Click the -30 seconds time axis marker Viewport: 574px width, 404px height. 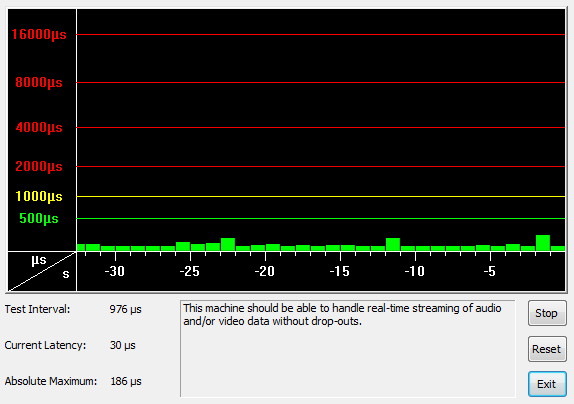click(x=115, y=272)
